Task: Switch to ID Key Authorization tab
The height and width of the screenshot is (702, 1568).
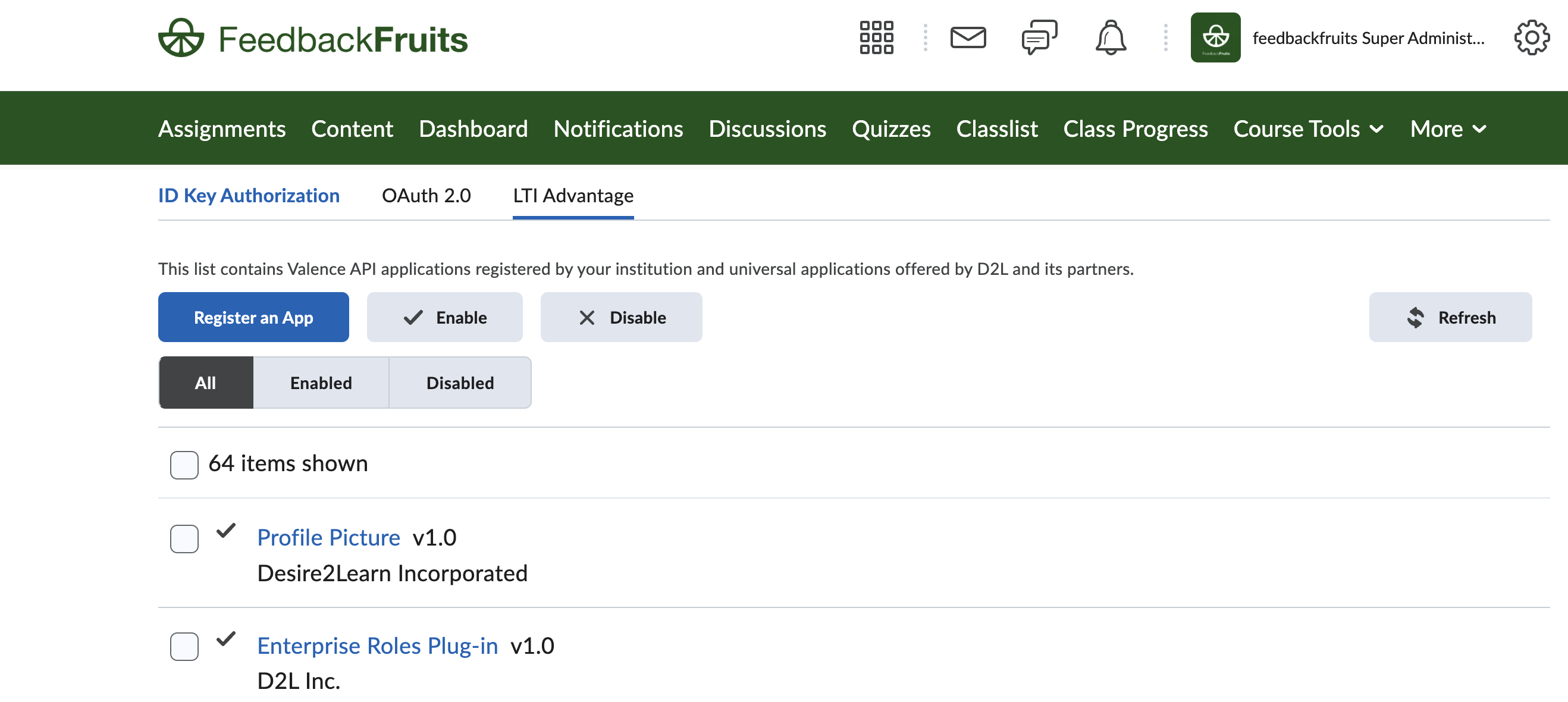Action: [x=249, y=196]
